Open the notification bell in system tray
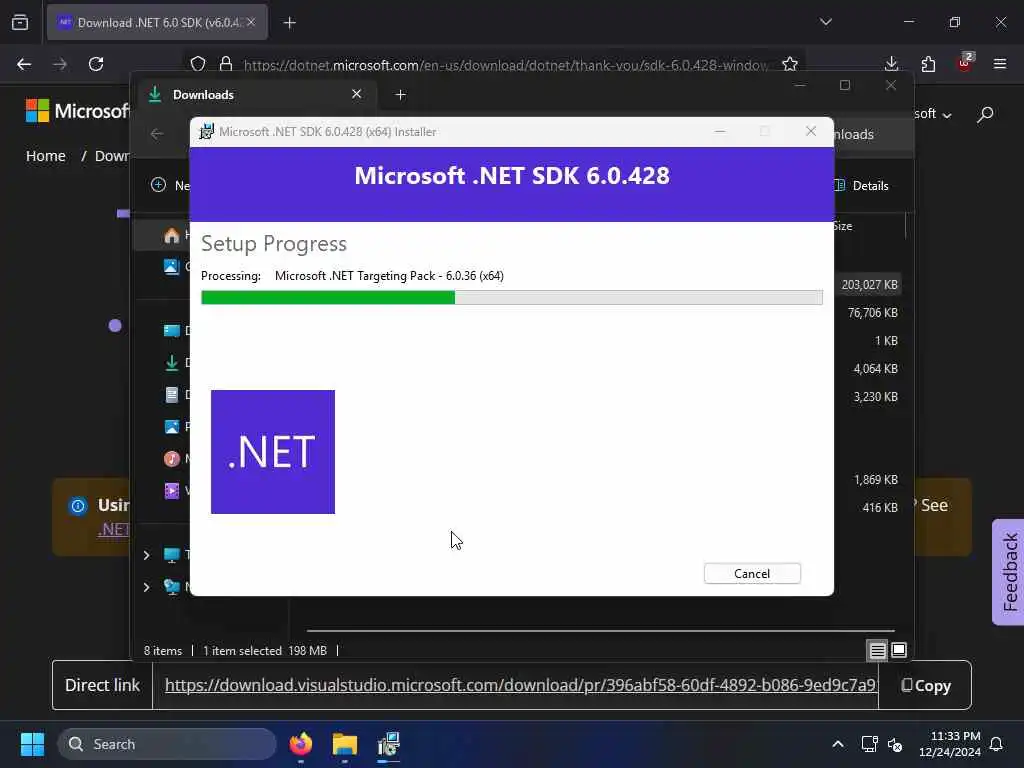 pos(997,744)
